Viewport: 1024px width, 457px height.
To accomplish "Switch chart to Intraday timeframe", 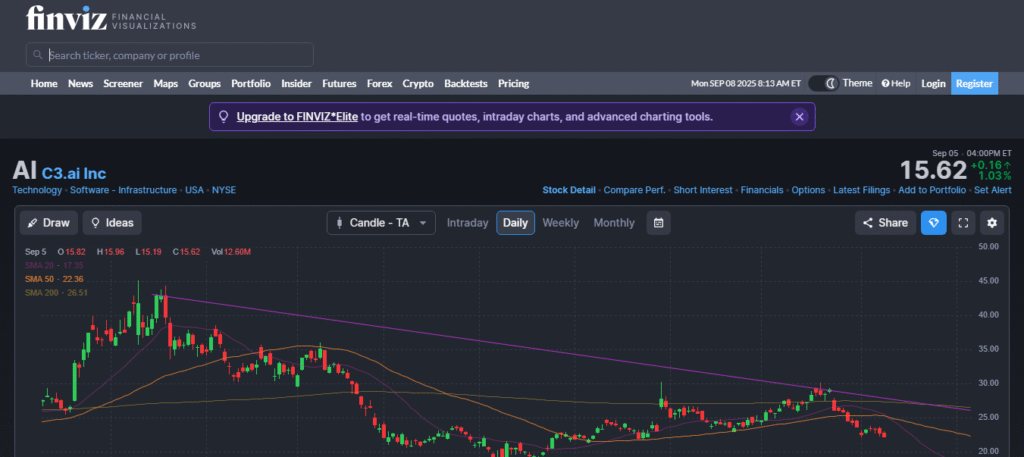I will (x=467, y=223).
